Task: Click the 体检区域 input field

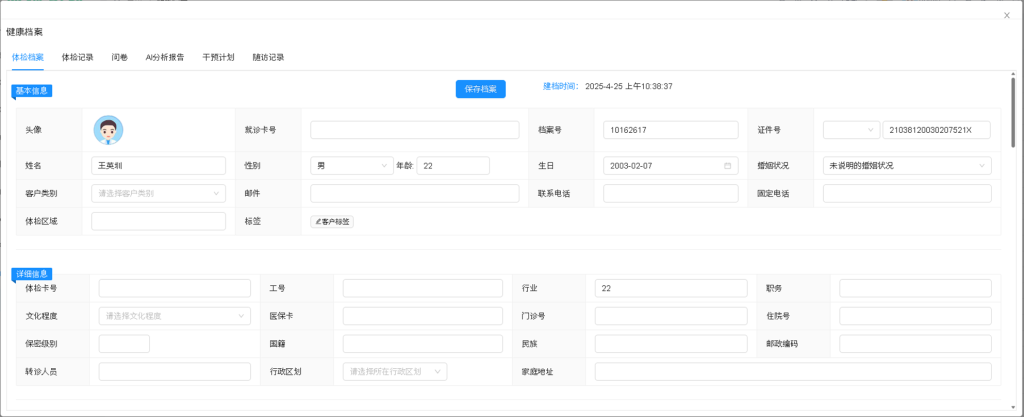Action: click(159, 221)
